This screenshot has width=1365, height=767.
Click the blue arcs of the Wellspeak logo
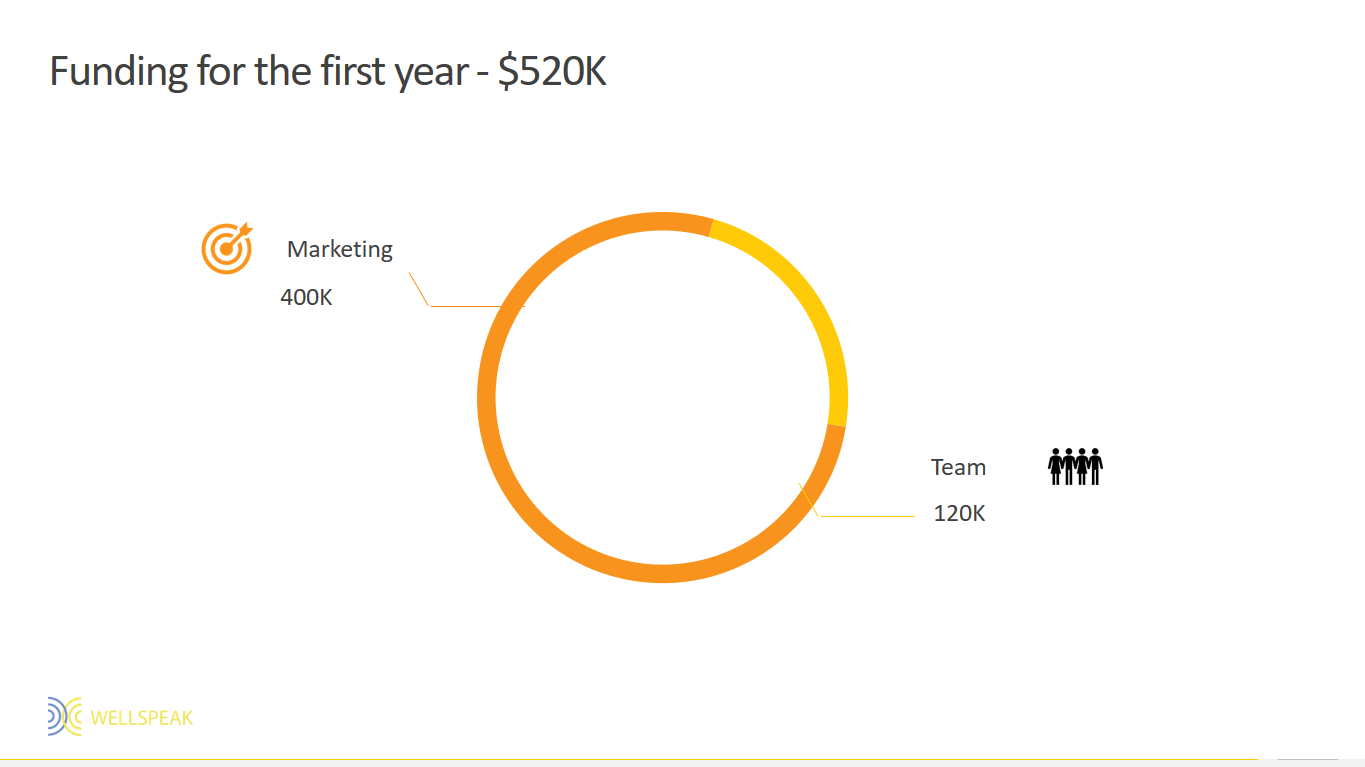(55, 716)
